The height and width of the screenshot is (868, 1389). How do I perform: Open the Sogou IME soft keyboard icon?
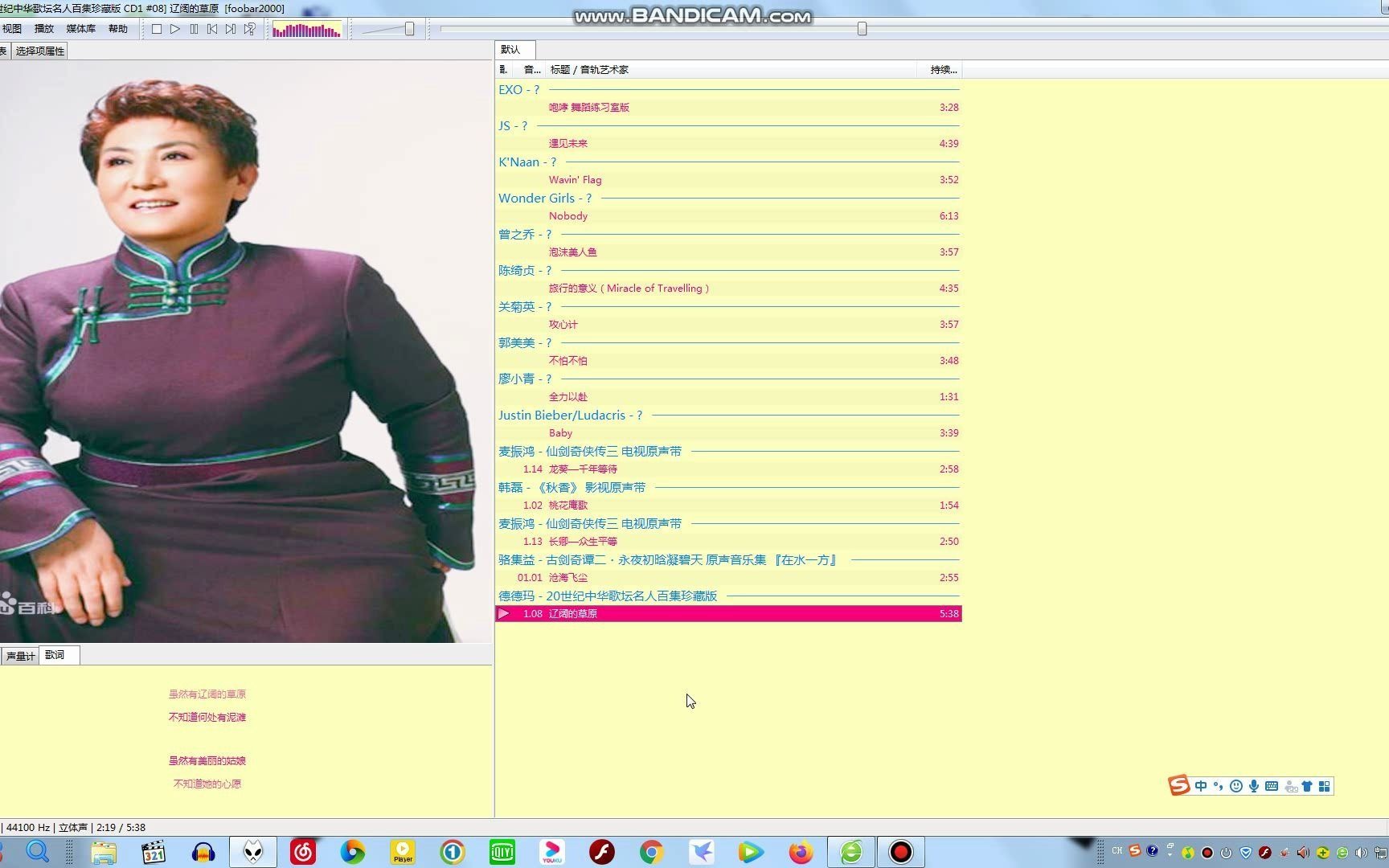[x=1272, y=786]
